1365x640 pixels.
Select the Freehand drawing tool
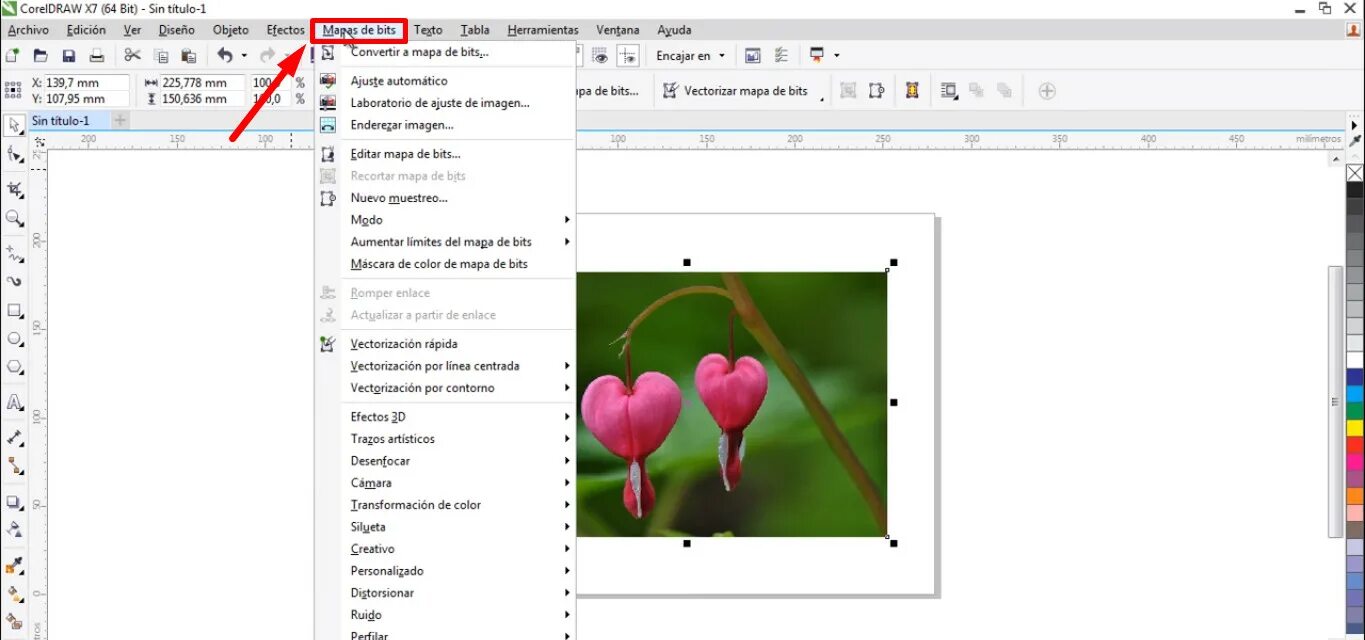(15, 253)
